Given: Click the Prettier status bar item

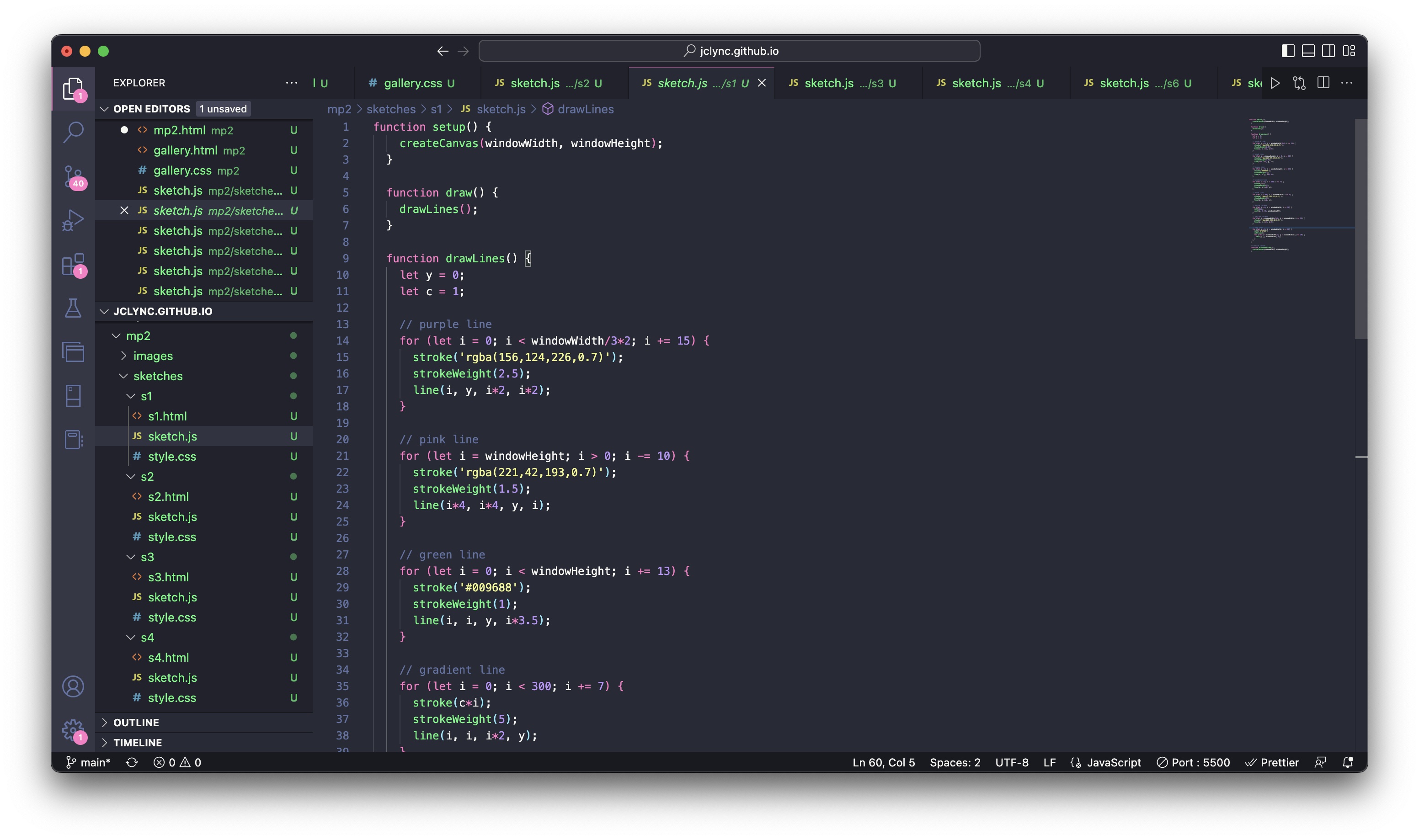Looking at the screenshot, I should (x=1272, y=762).
